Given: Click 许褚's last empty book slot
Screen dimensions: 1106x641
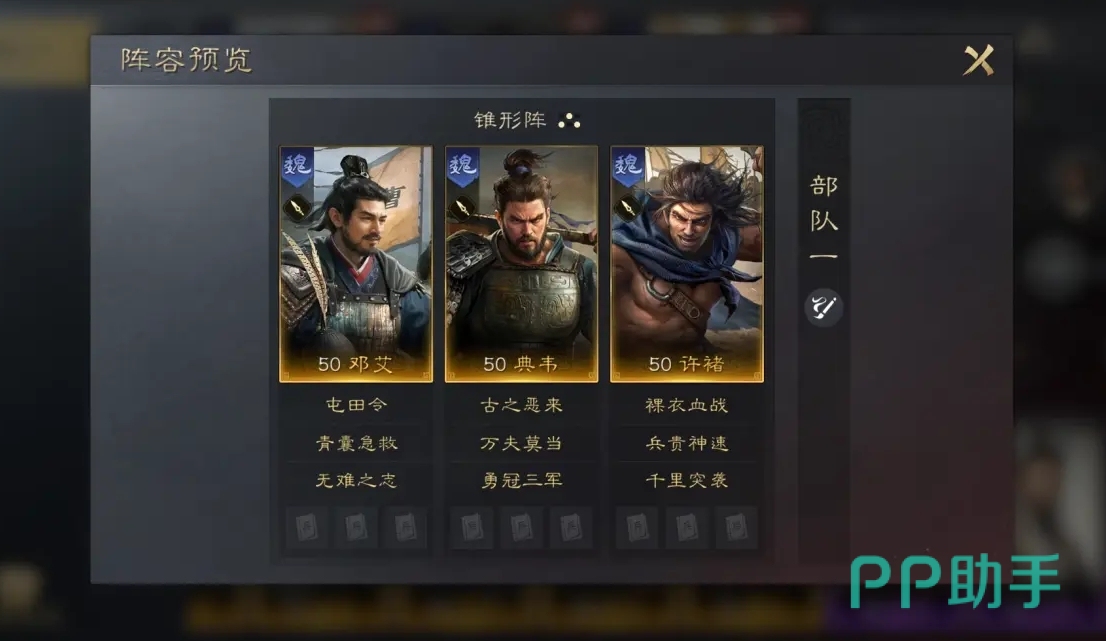Looking at the screenshot, I should (736, 527).
